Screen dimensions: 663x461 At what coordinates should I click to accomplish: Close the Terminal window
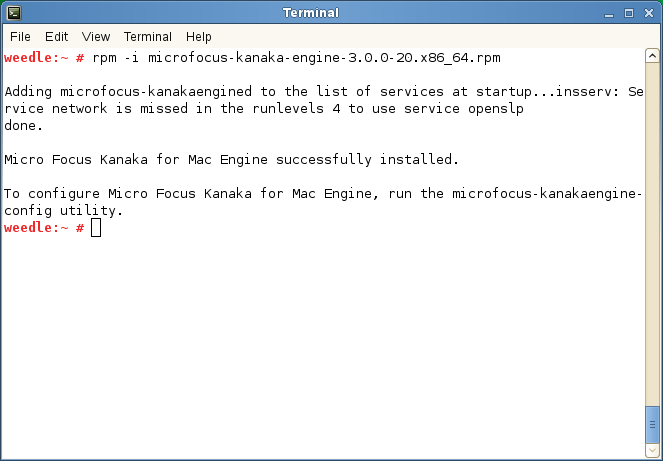[649, 14]
